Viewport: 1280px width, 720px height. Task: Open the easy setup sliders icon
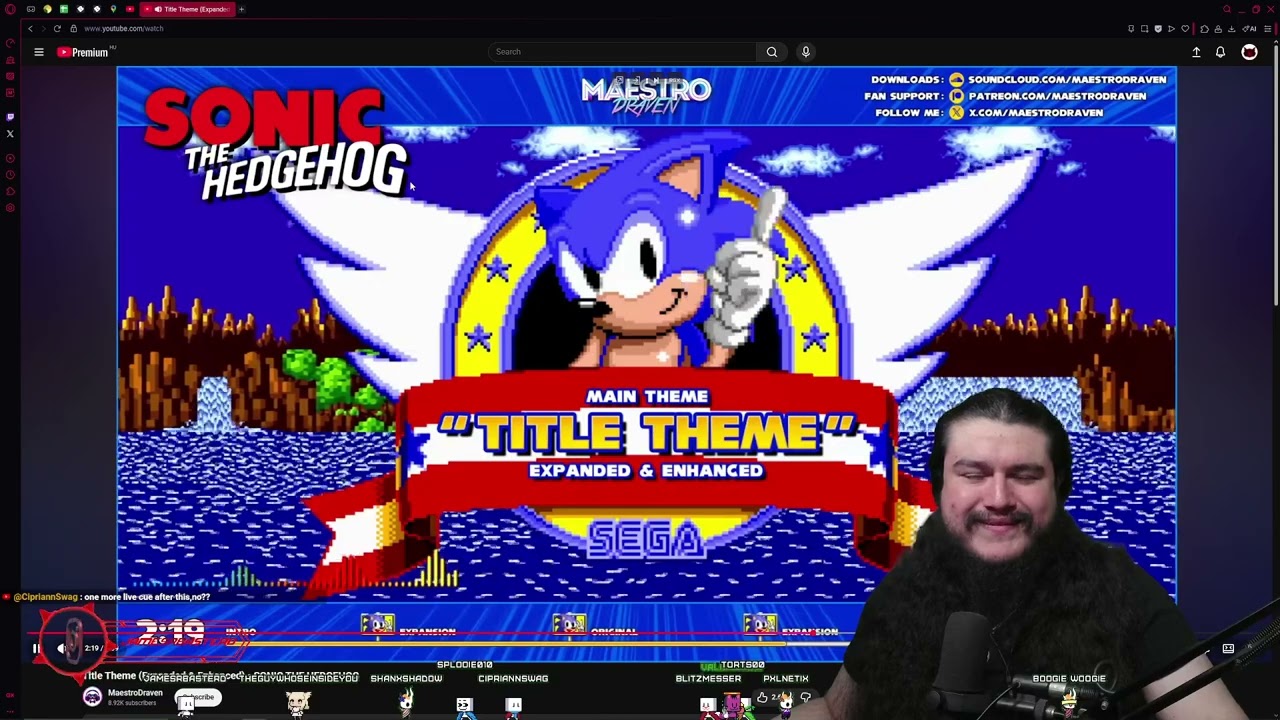1267,28
